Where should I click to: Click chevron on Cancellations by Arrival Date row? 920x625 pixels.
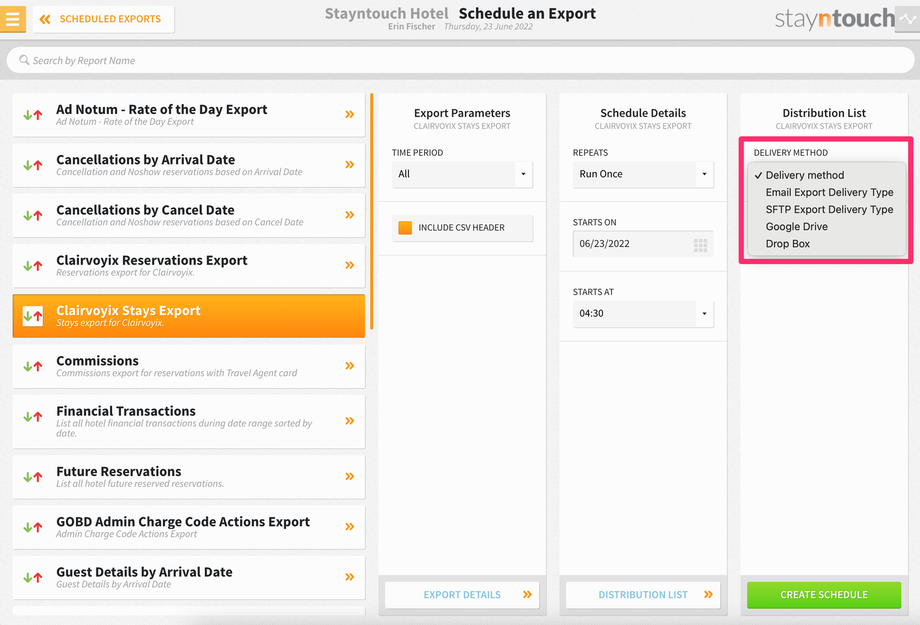pos(350,164)
